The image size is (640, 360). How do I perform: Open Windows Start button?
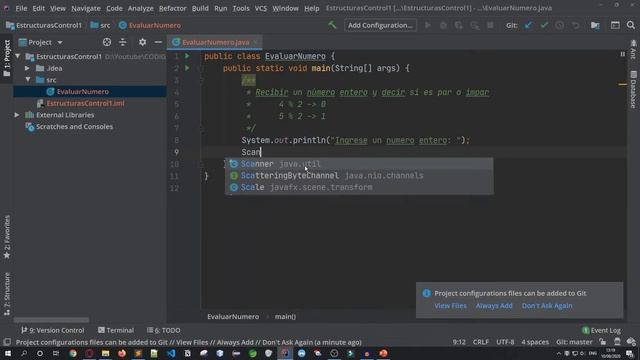click(x=7, y=353)
